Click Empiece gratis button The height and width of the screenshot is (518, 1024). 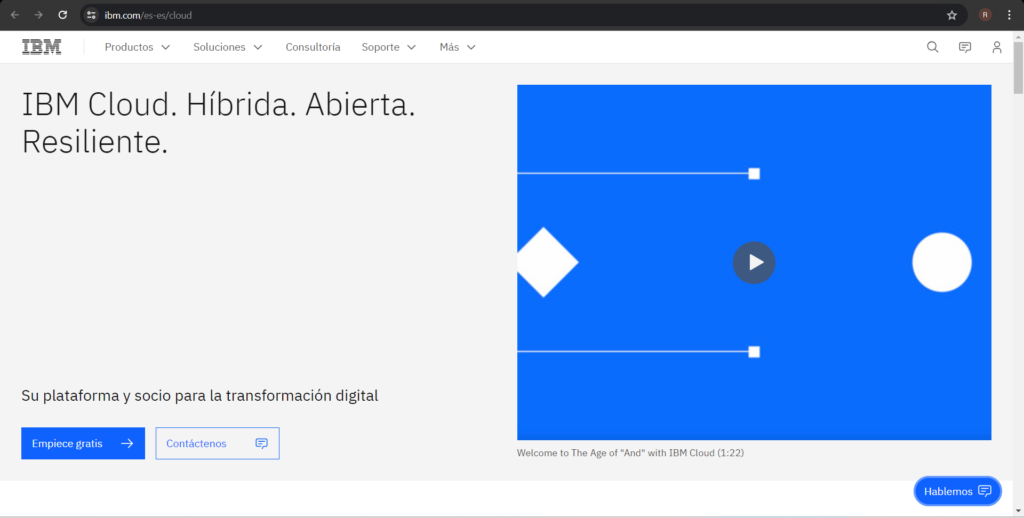click(x=83, y=444)
